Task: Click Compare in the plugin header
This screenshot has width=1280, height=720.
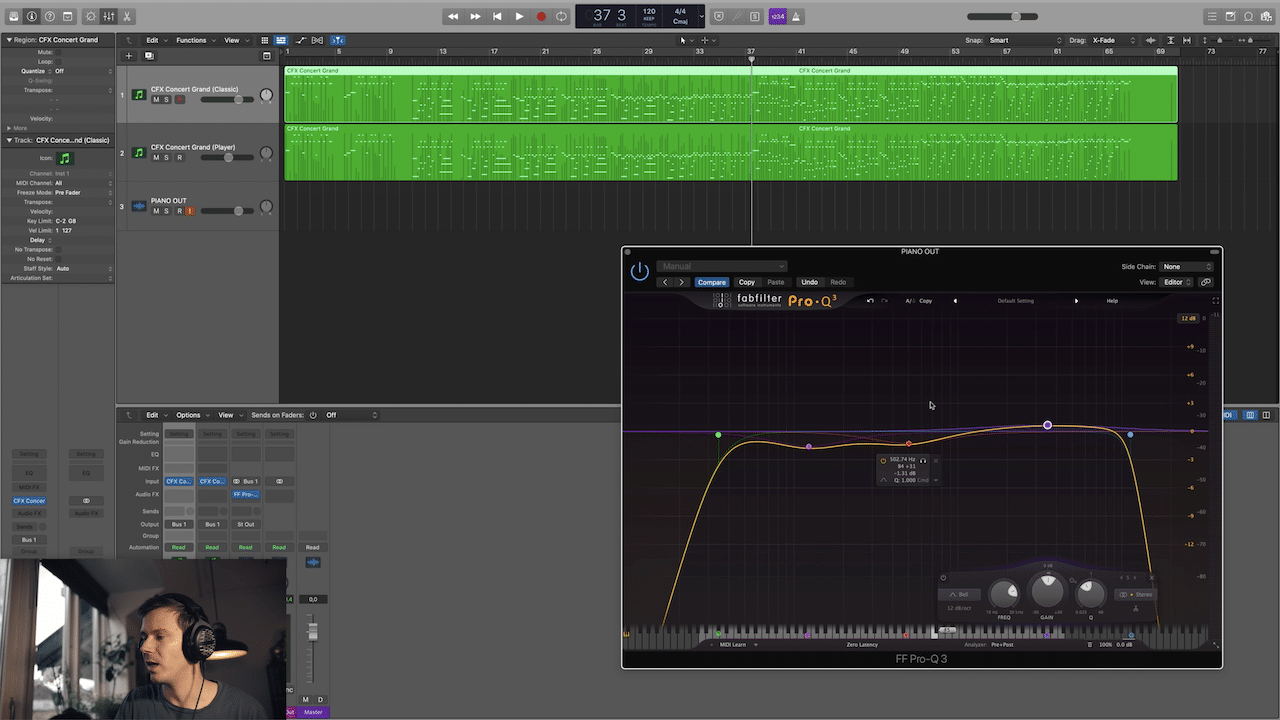Action: pyautogui.click(x=712, y=282)
